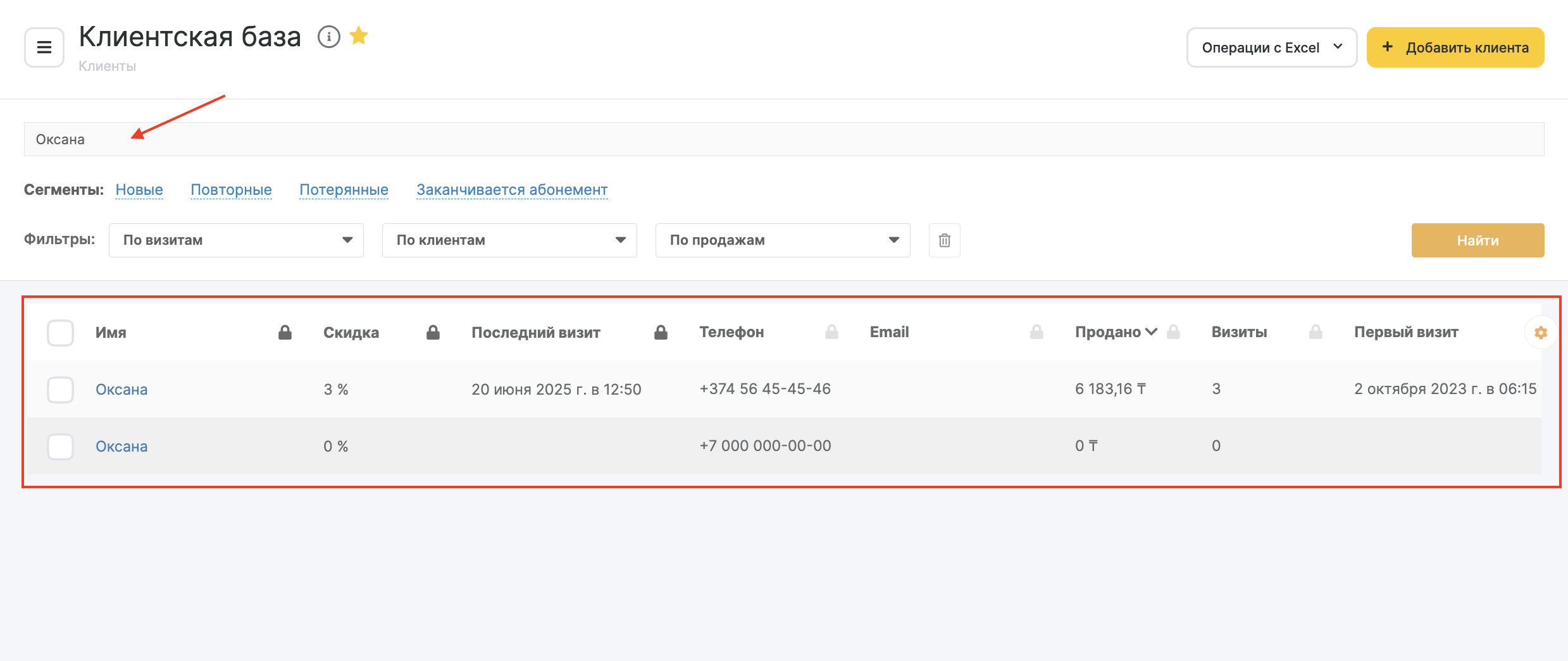Open the hamburger sidebar menu

pyautogui.click(x=44, y=47)
